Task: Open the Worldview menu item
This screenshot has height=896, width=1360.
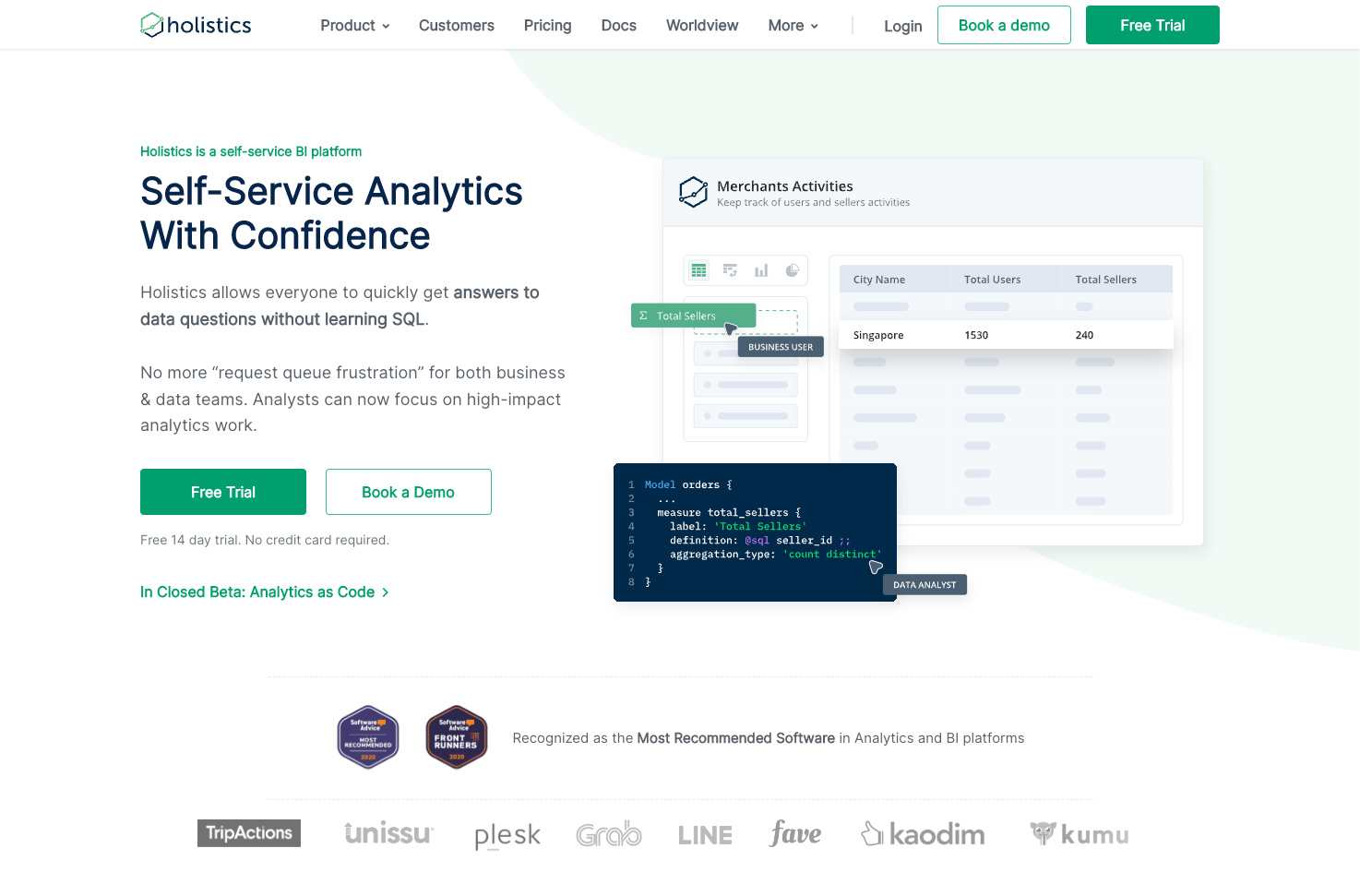Action: click(x=702, y=26)
